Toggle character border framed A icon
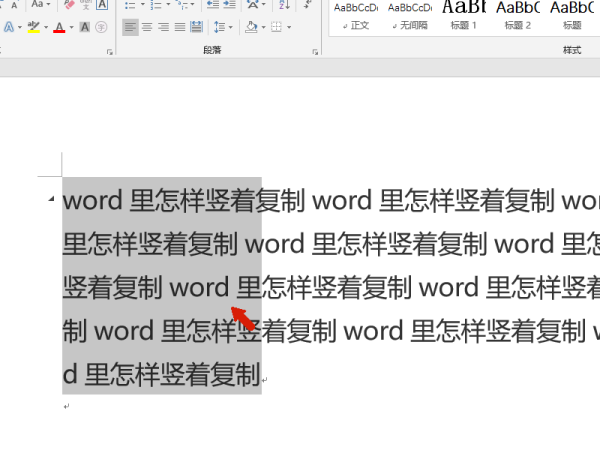The width and height of the screenshot is (600, 450). (x=102, y=5)
